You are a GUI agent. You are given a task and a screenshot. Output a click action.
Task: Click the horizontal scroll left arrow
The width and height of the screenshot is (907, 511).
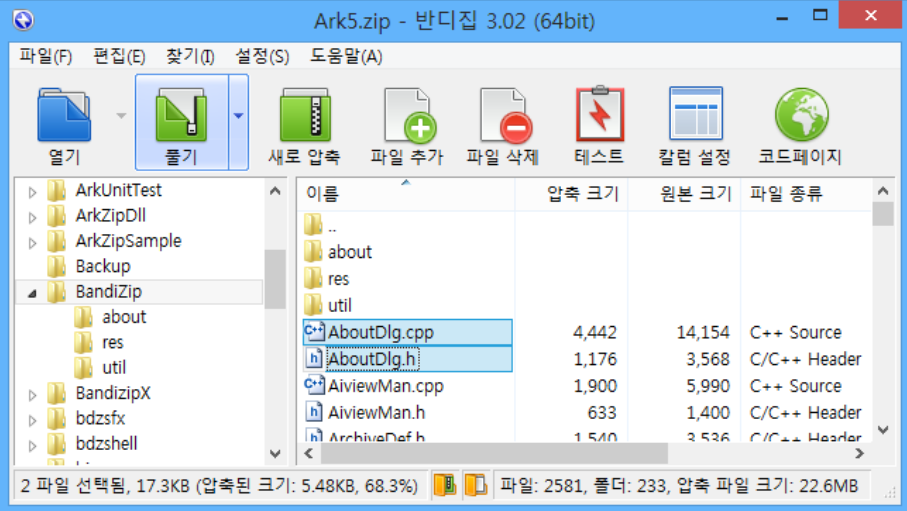coord(308,453)
